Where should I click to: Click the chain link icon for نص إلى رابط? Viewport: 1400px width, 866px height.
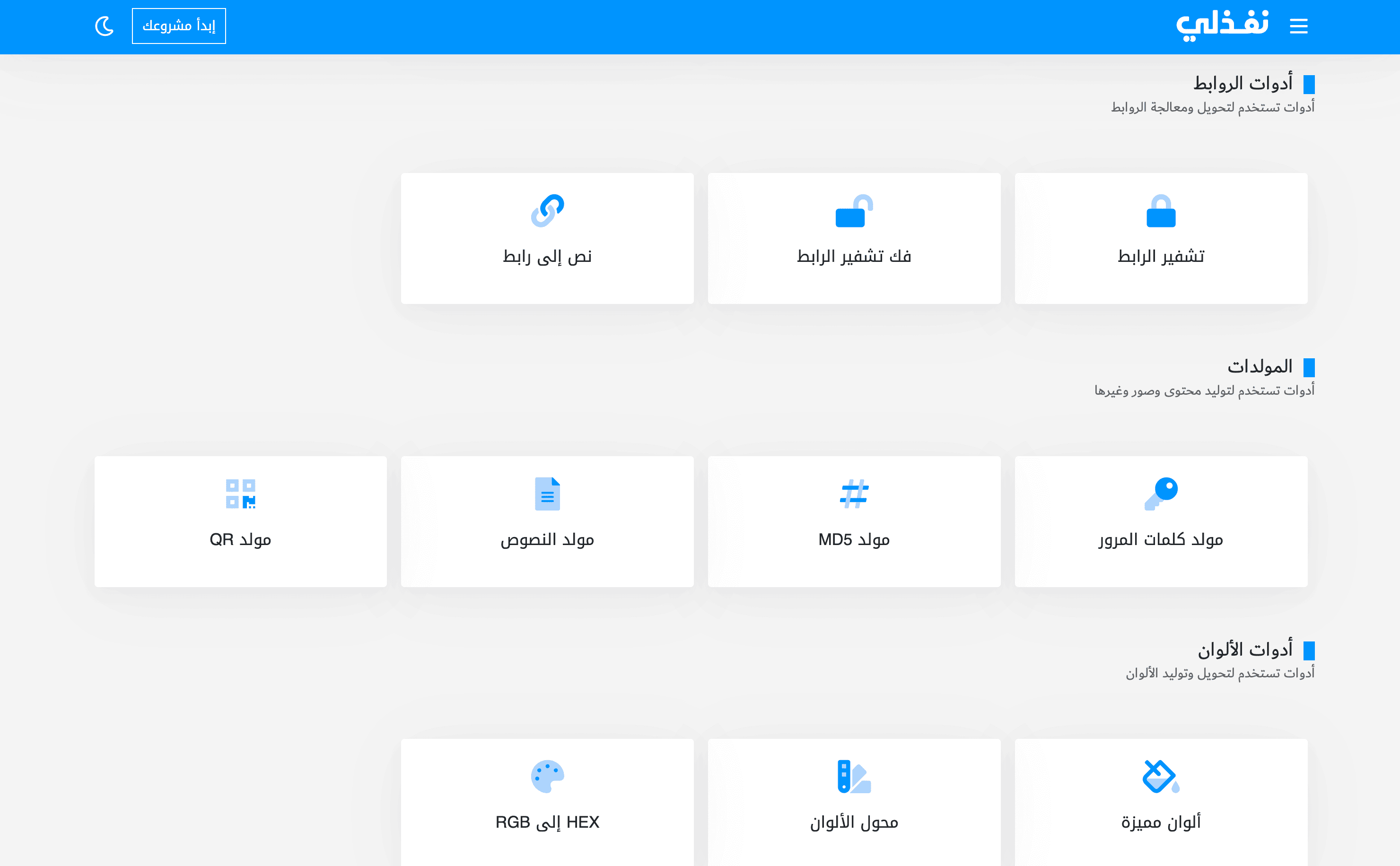click(547, 211)
